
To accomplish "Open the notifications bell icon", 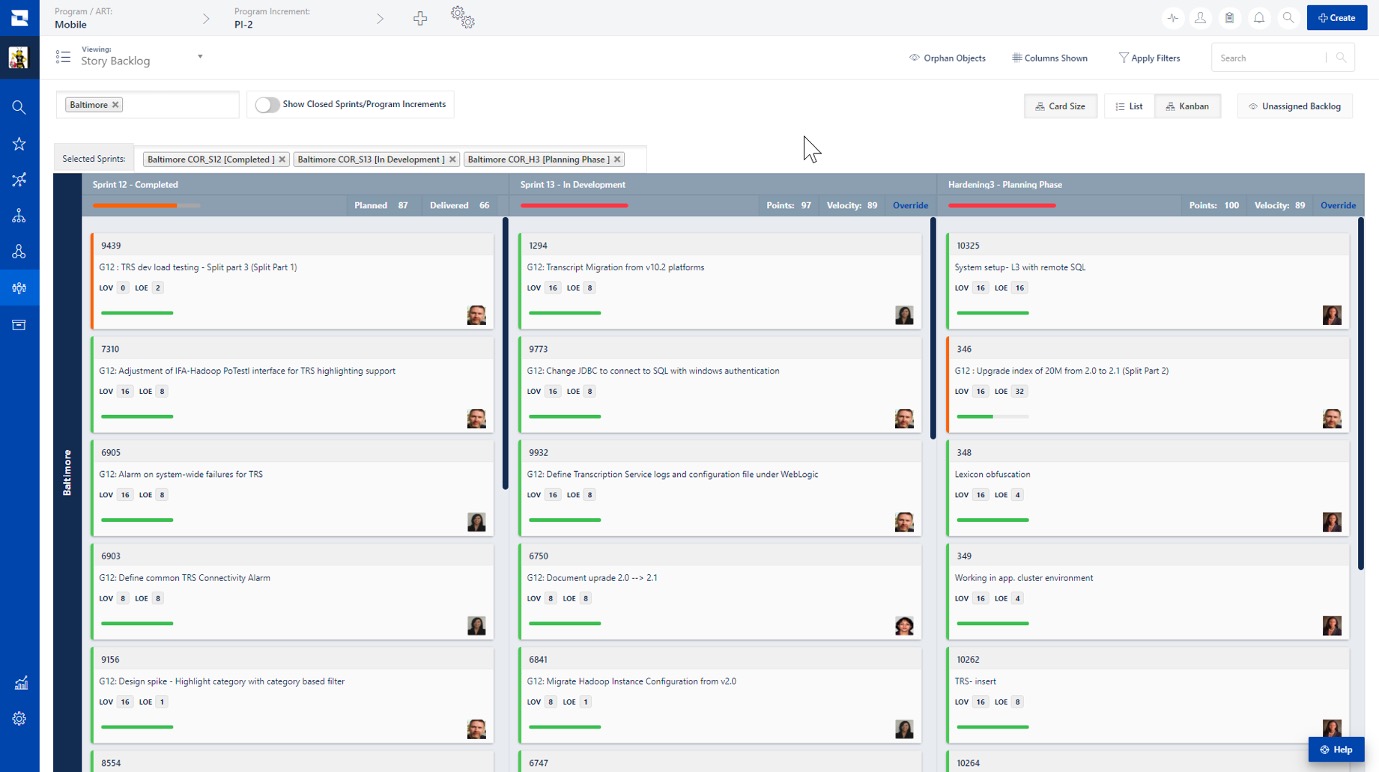I will click(x=1259, y=17).
